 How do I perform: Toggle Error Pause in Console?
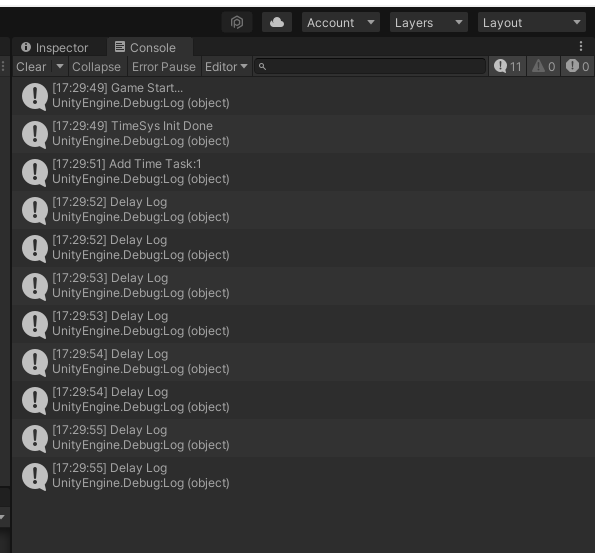pos(164,67)
